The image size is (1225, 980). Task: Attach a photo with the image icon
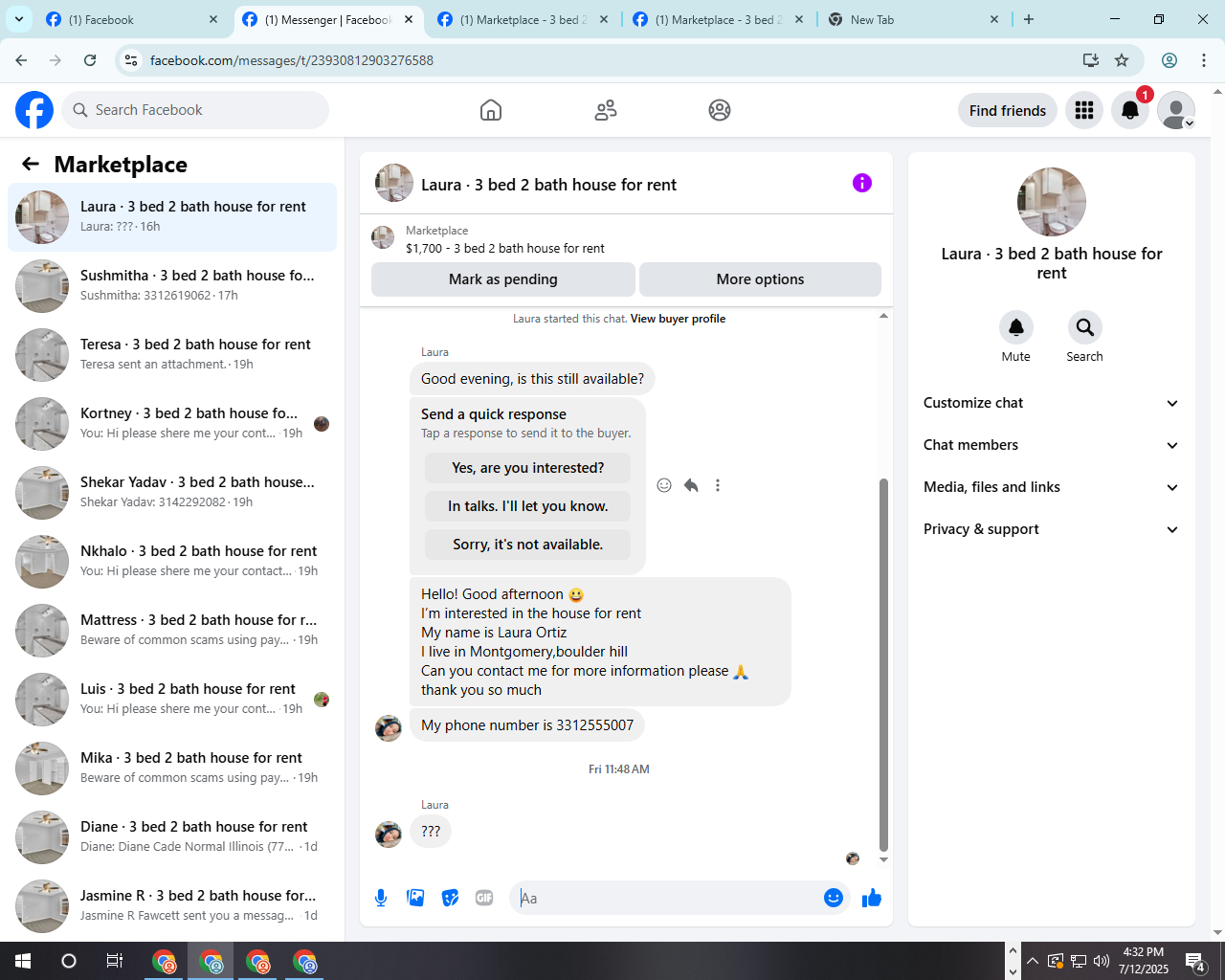pos(415,898)
